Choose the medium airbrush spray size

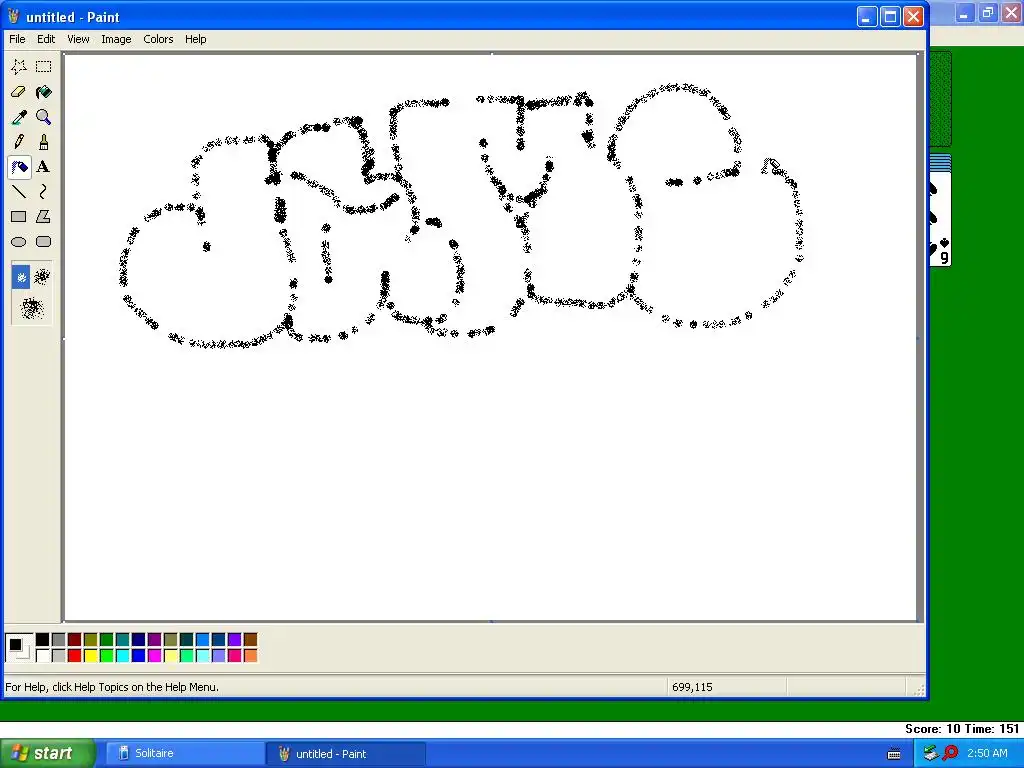(42, 278)
